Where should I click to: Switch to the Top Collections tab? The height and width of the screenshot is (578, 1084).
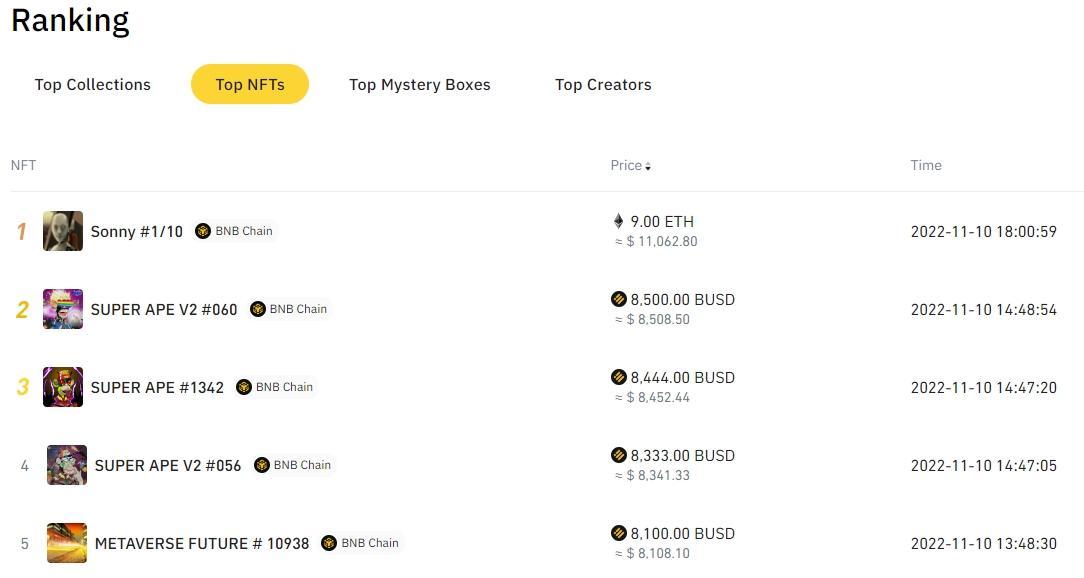[x=93, y=85]
